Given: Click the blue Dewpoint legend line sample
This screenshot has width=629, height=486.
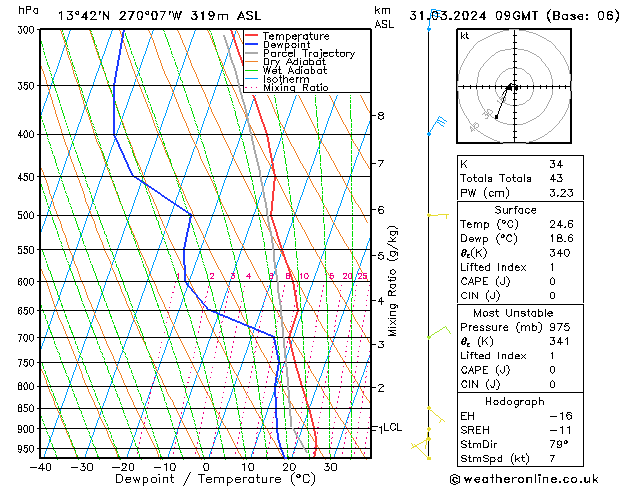Looking at the screenshot, I should tap(252, 44).
